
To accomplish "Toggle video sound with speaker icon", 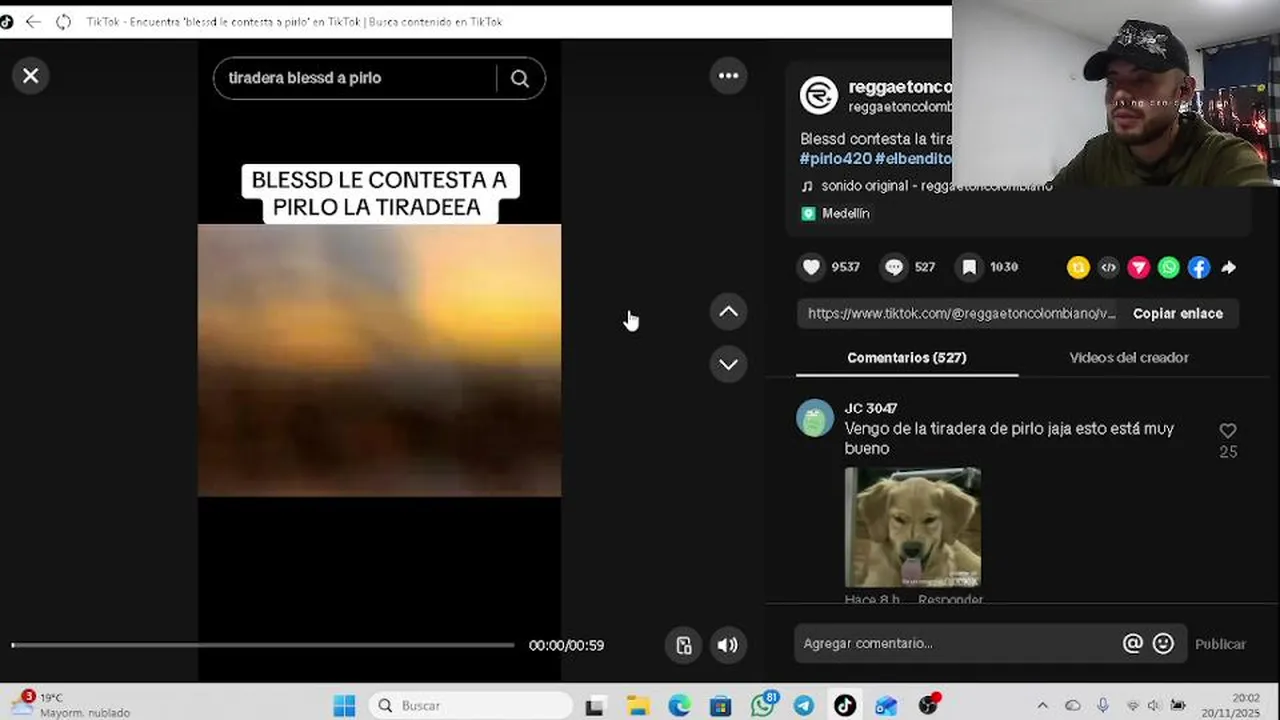I will 728,645.
